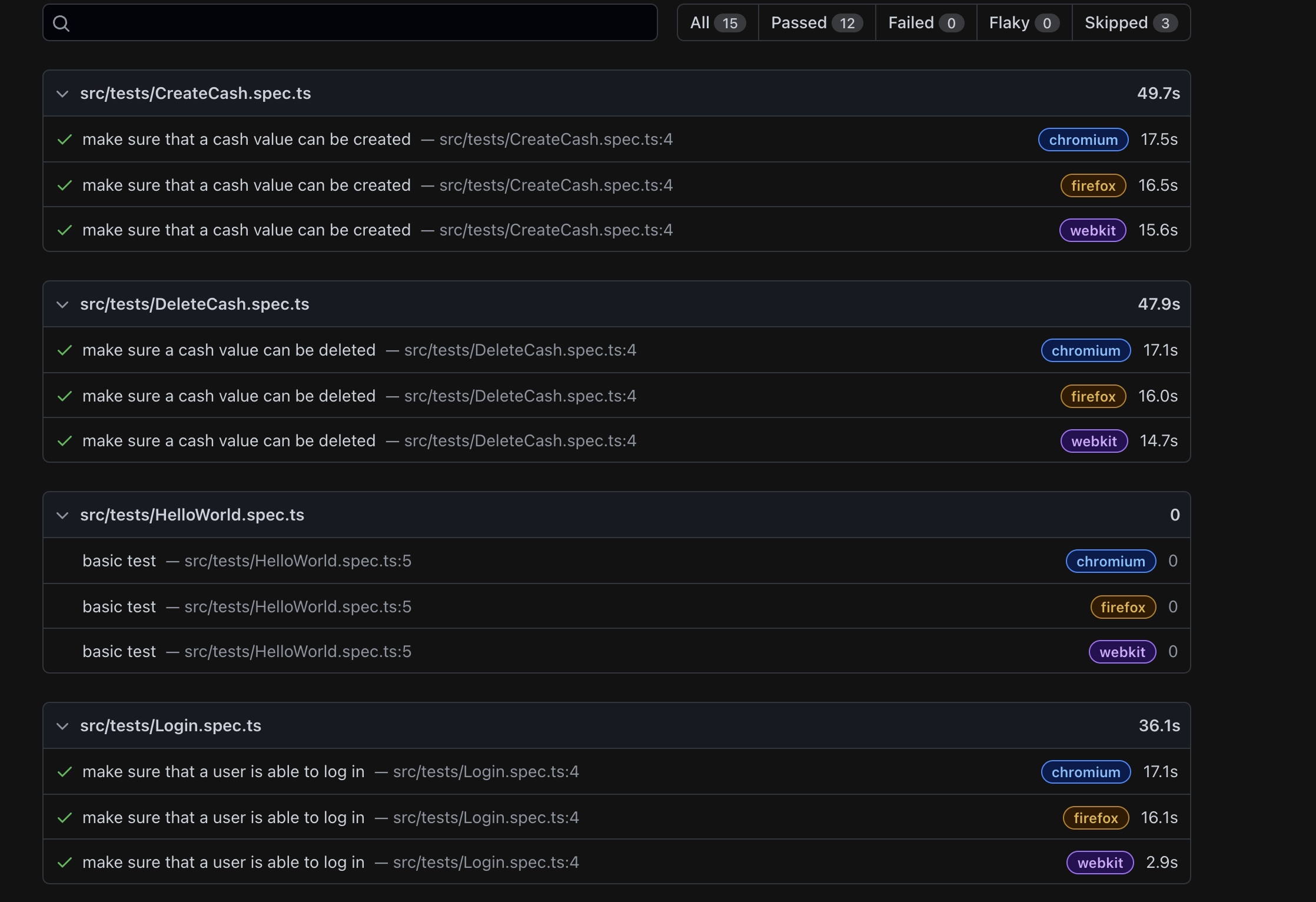Open the webkit basic test link
Image resolution: width=1316 pixels, height=902 pixels.
point(119,652)
